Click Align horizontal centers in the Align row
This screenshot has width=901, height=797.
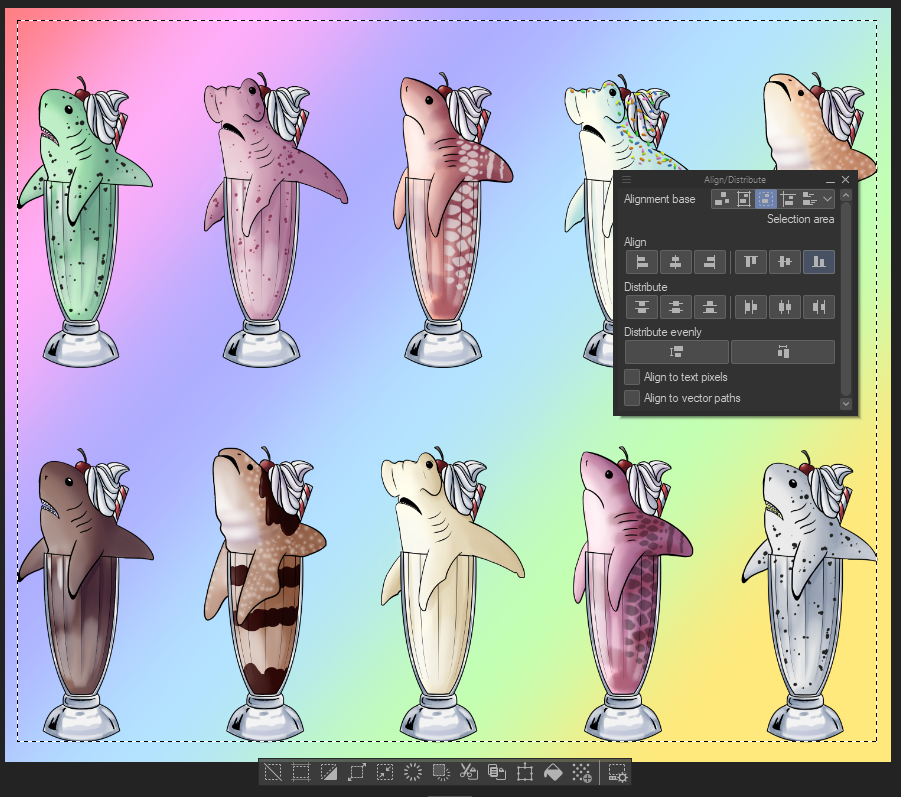pyautogui.click(x=676, y=262)
